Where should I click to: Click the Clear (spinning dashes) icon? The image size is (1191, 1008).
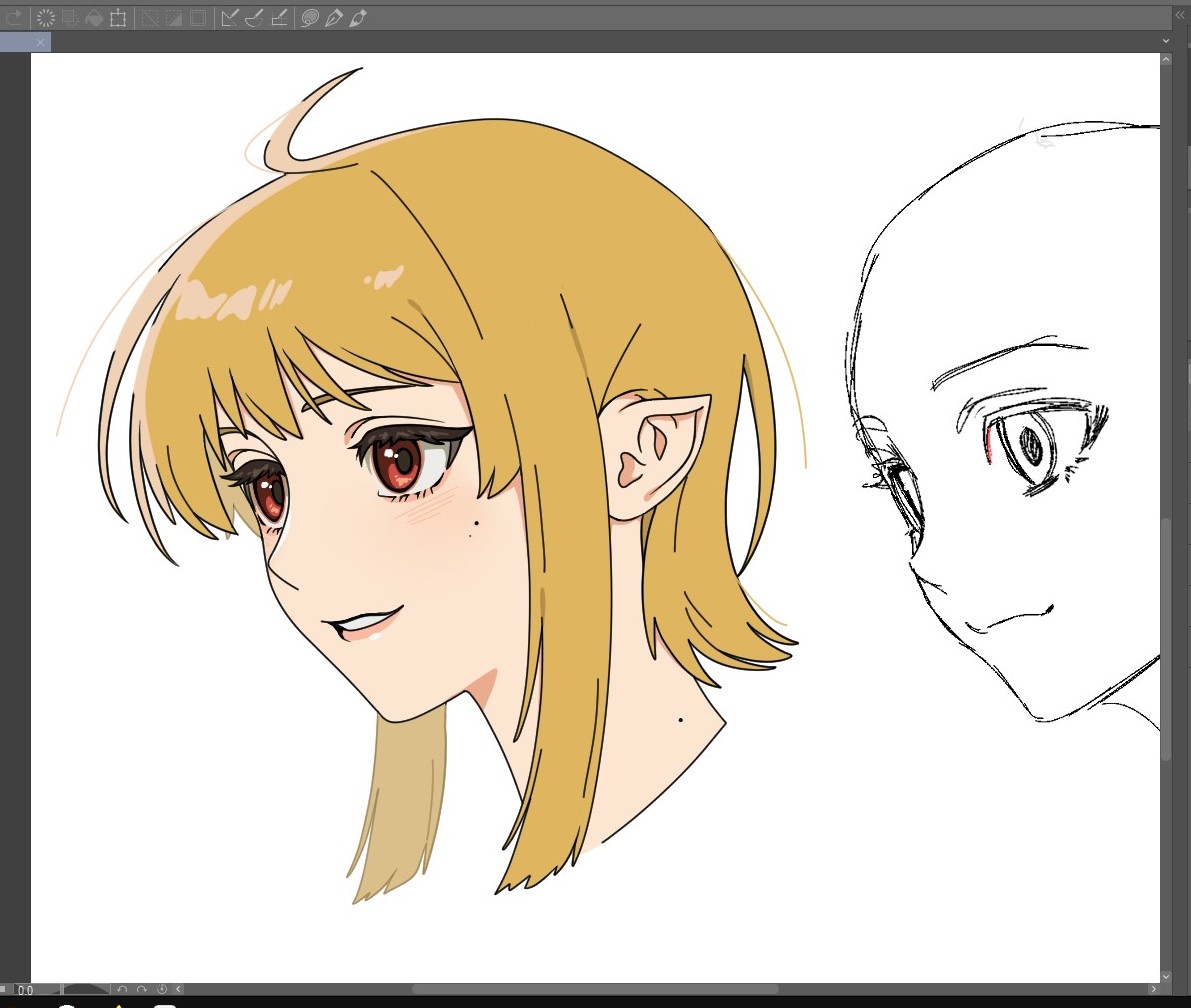tap(46, 17)
